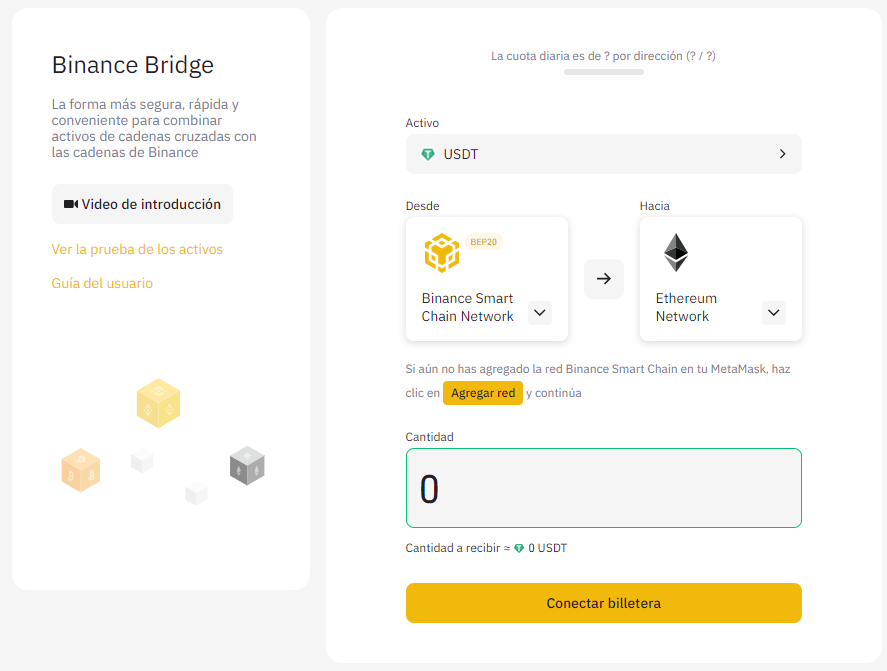This screenshot has width=887, height=671.
Task: Open the USDT asset selector
Action: [x=604, y=154]
